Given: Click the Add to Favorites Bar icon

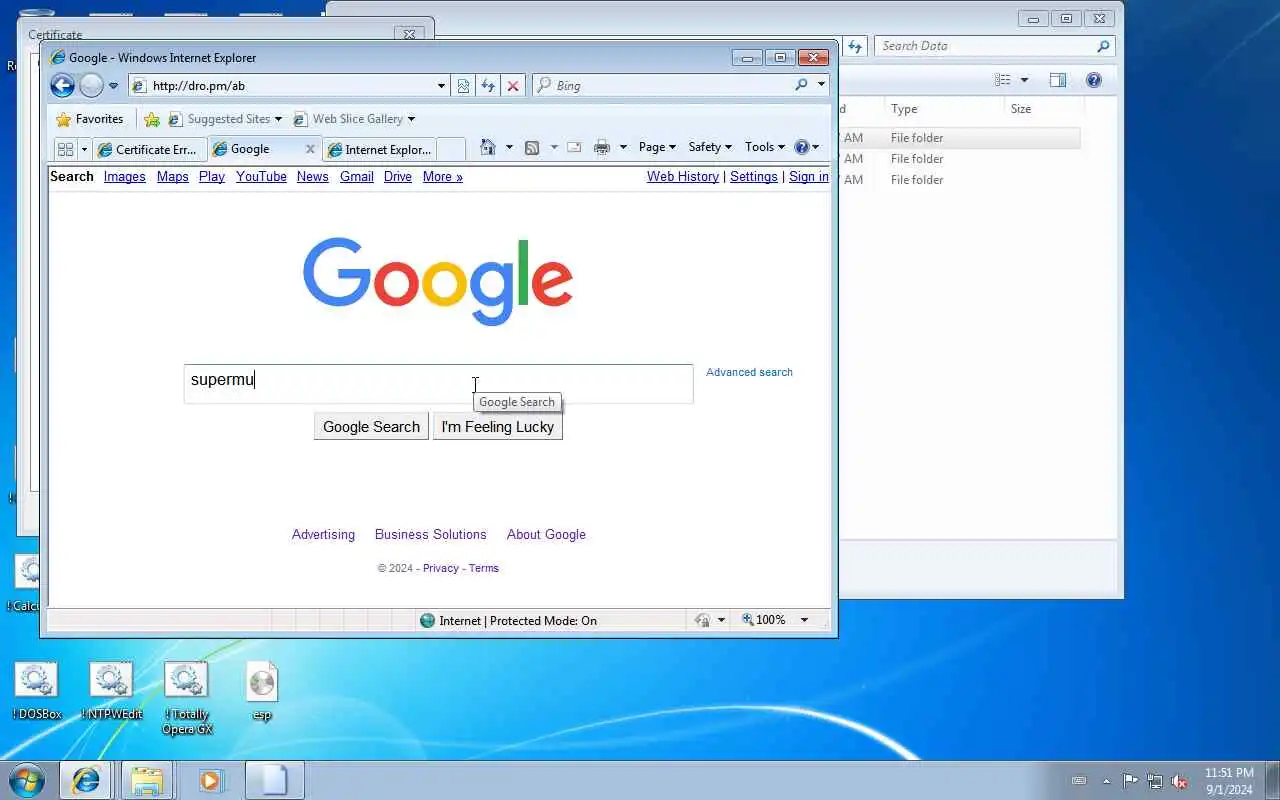Looking at the screenshot, I should [152, 119].
